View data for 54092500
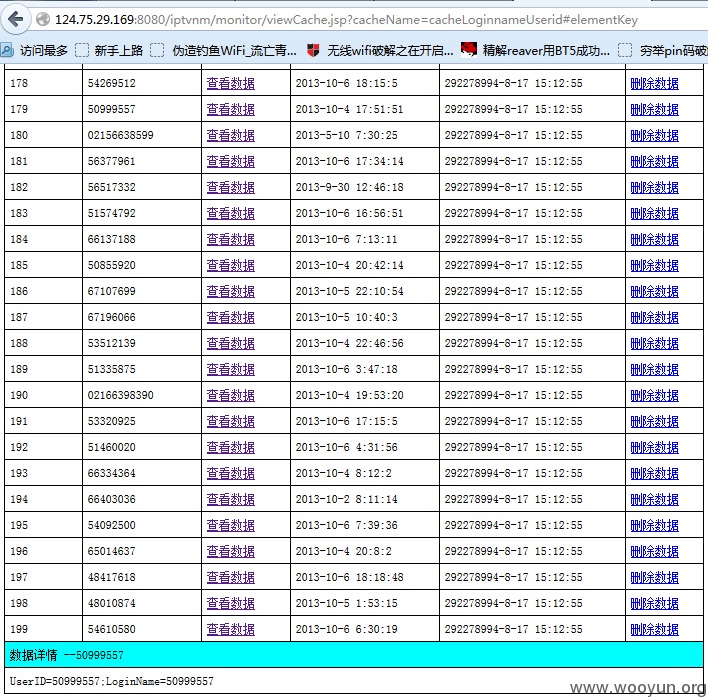The width and height of the screenshot is (708, 697). tap(230, 525)
